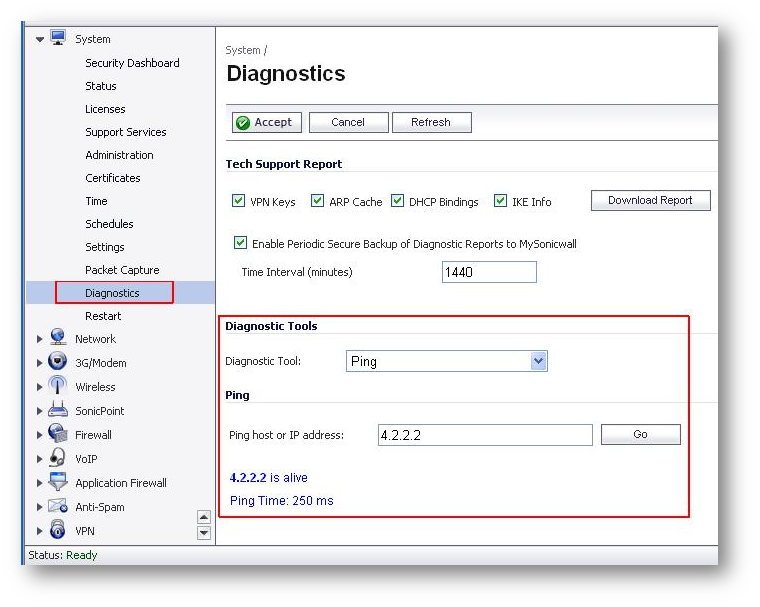The height and width of the screenshot is (607, 760).
Task: Click the Wireless antenna icon
Action: [57, 386]
